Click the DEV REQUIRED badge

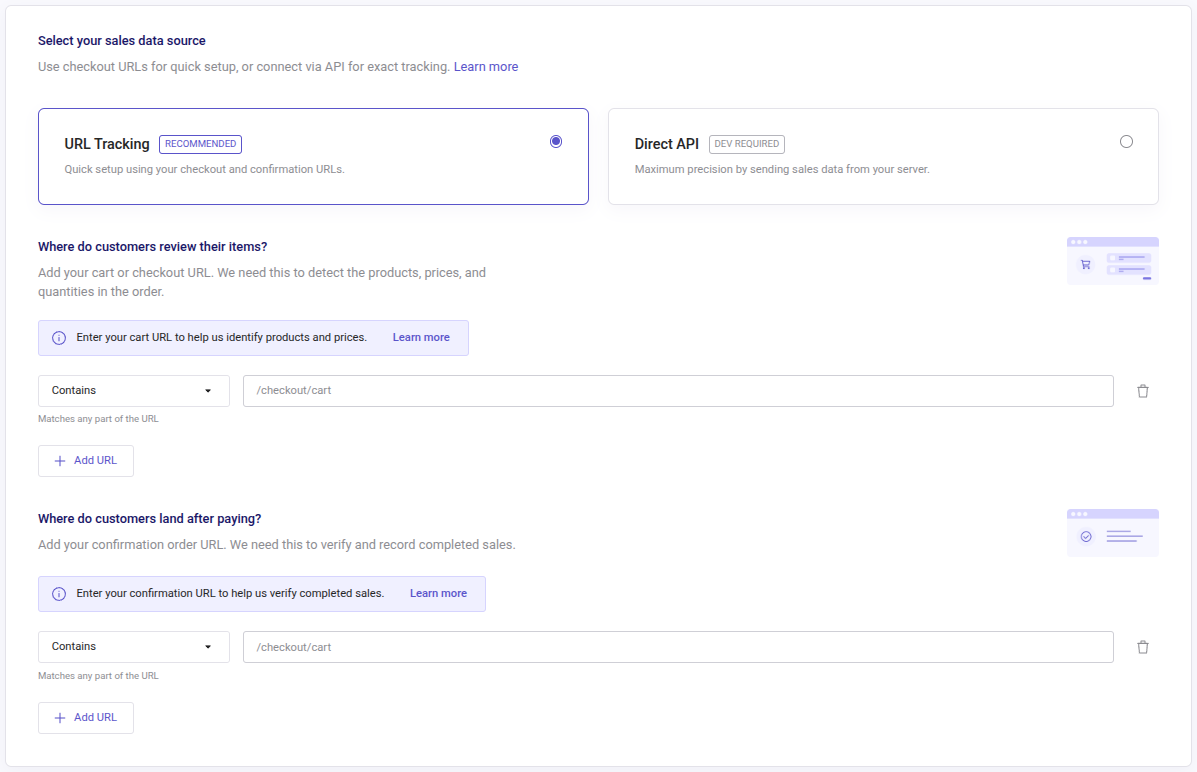tap(746, 143)
